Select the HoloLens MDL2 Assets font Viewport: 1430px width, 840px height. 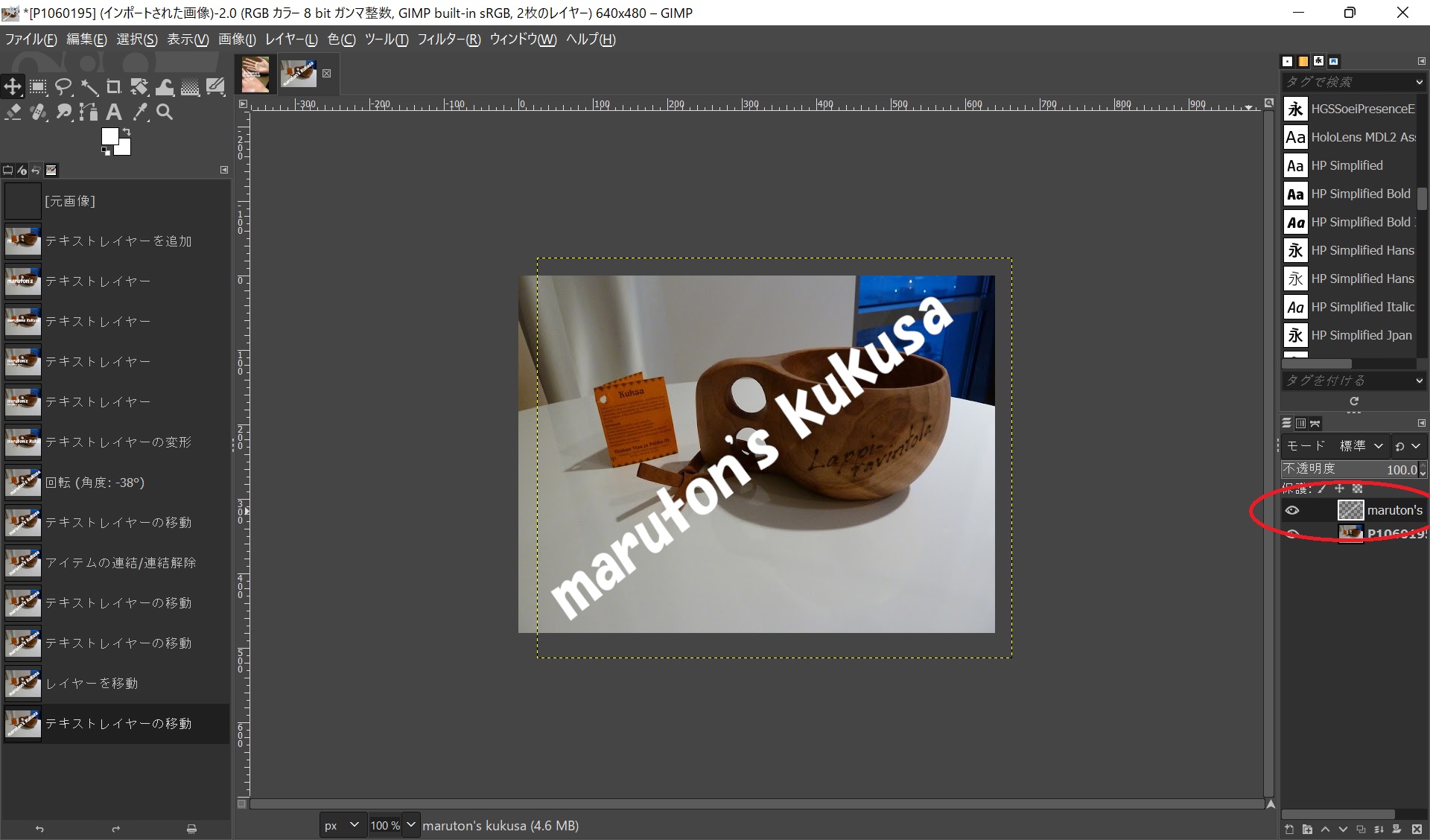1349,137
